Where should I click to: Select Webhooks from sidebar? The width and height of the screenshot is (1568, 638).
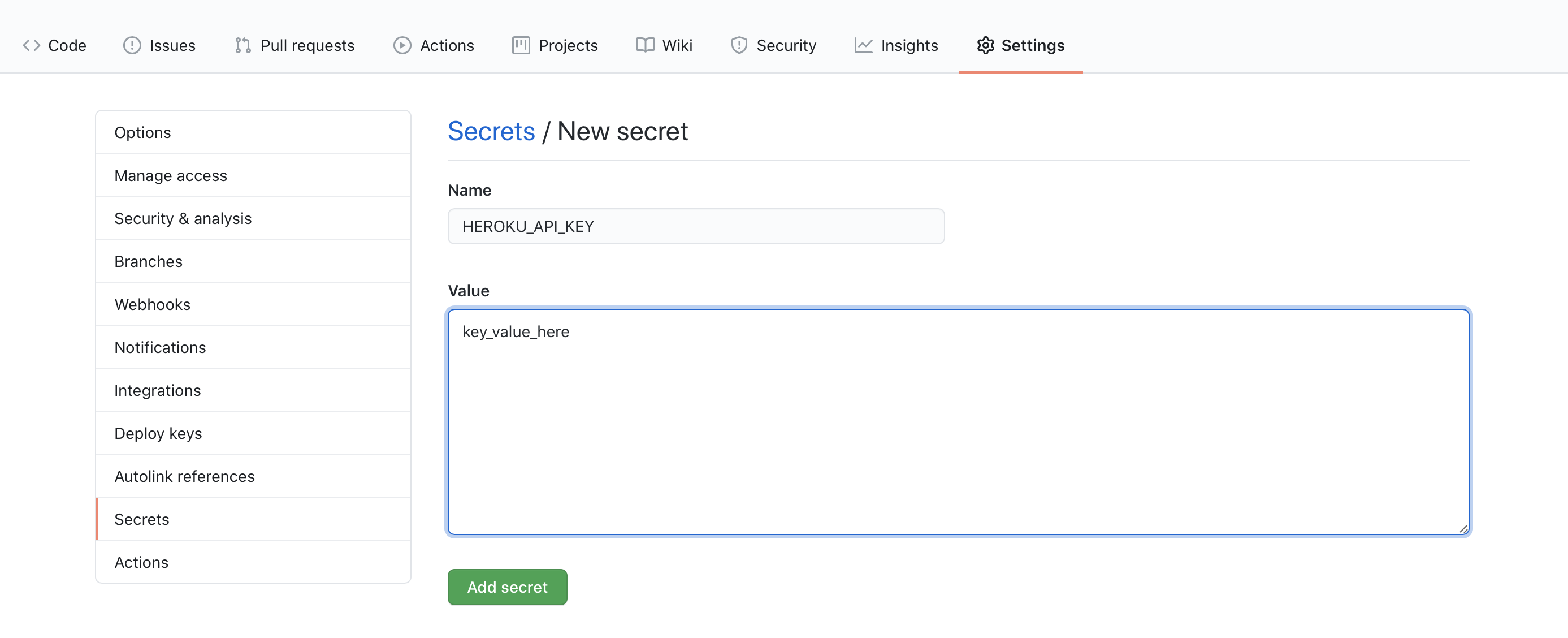152,303
